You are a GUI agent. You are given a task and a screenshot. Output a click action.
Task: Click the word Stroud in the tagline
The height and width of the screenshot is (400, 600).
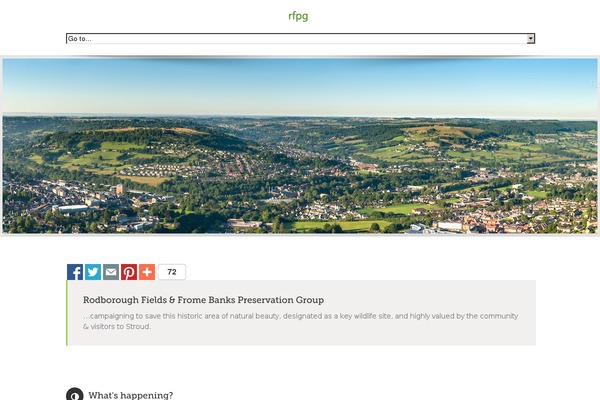click(x=137, y=326)
